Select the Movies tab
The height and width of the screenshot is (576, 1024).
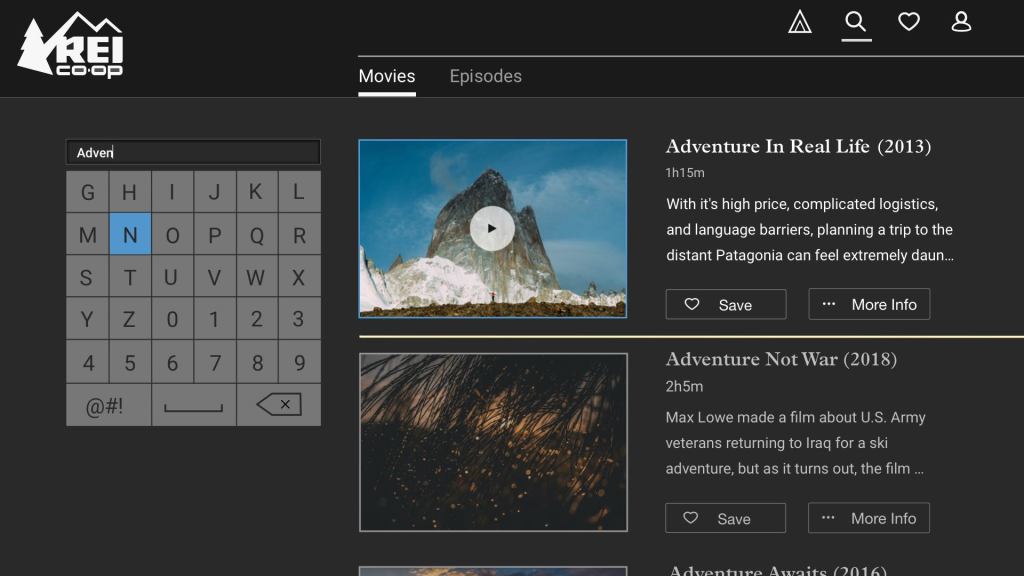[x=386, y=76]
